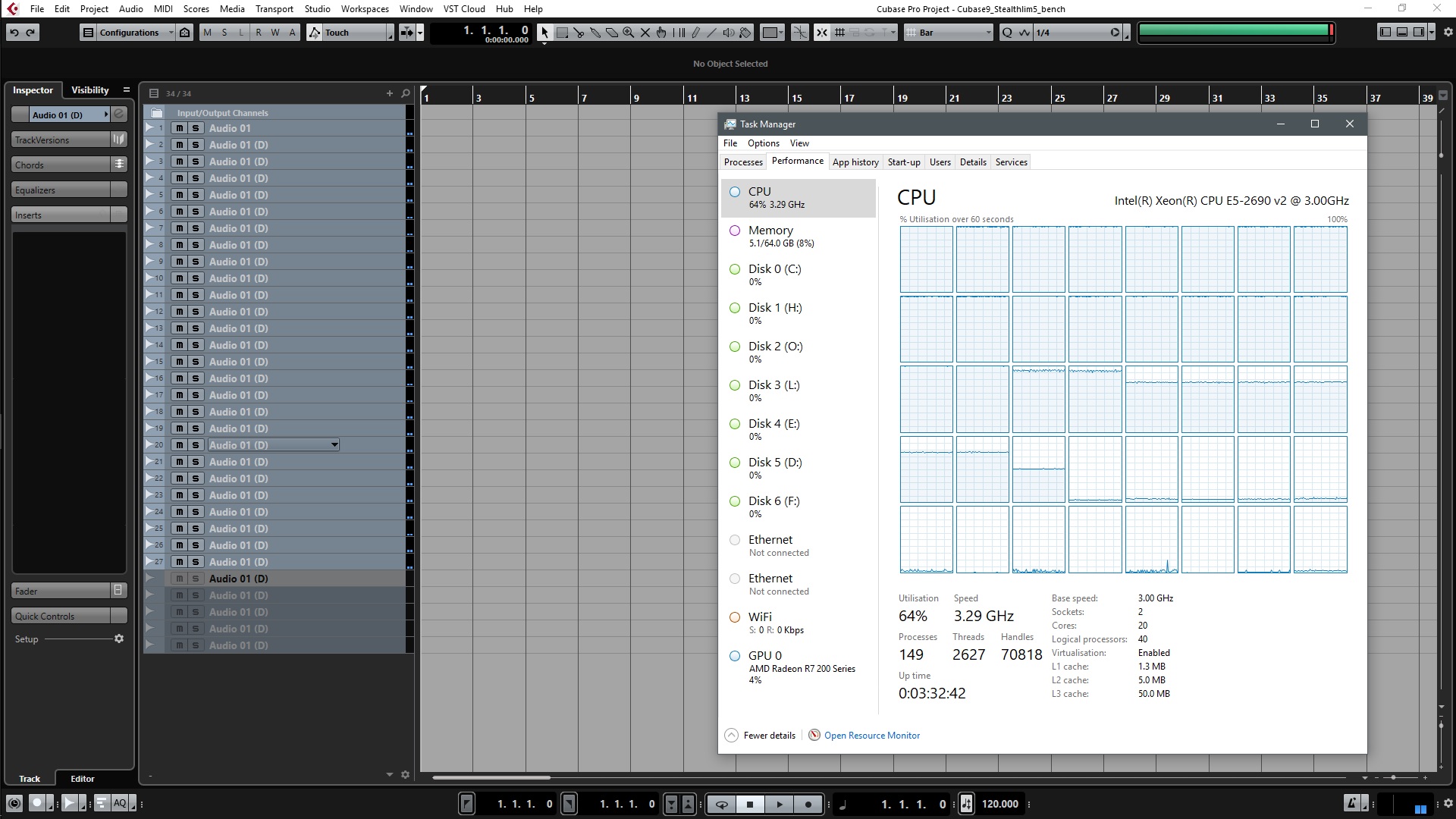Click the Undo arrow icon
The width and height of the screenshot is (1456, 819).
point(14,33)
